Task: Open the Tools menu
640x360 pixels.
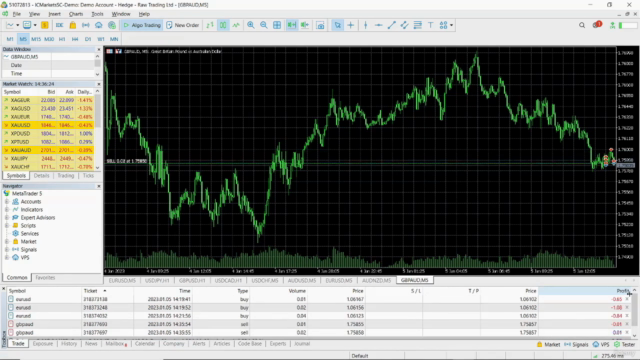Action: (x=97, y=14)
